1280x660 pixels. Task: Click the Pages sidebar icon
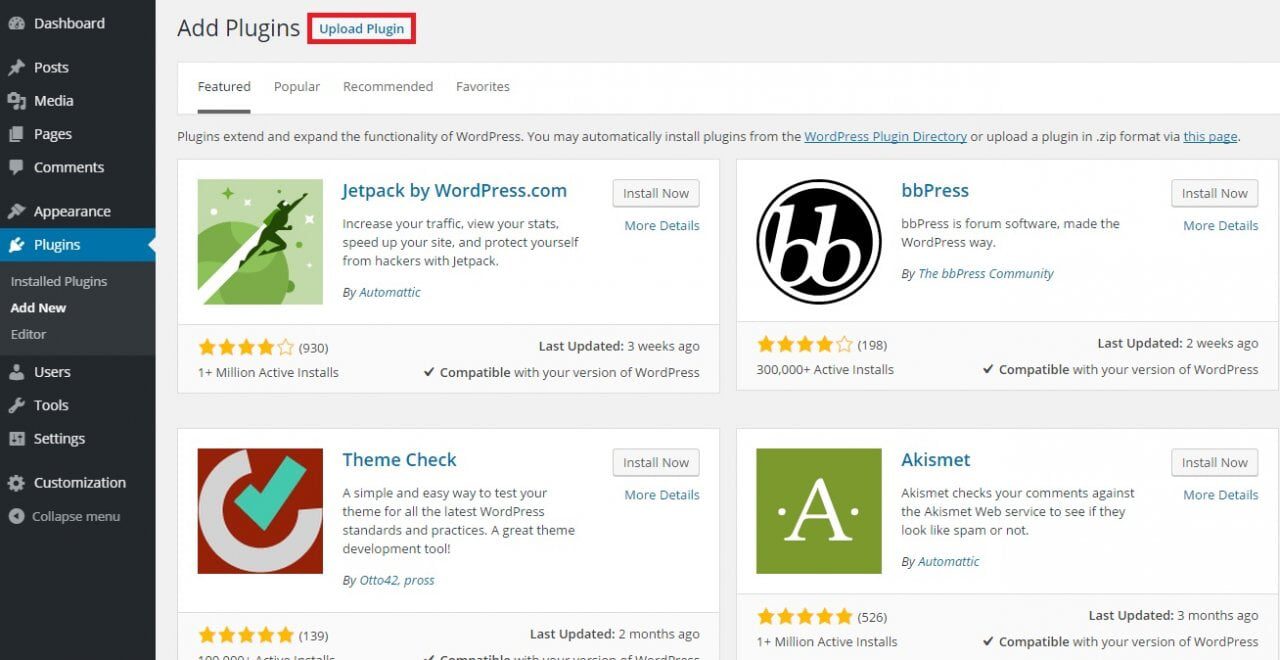(16, 134)
